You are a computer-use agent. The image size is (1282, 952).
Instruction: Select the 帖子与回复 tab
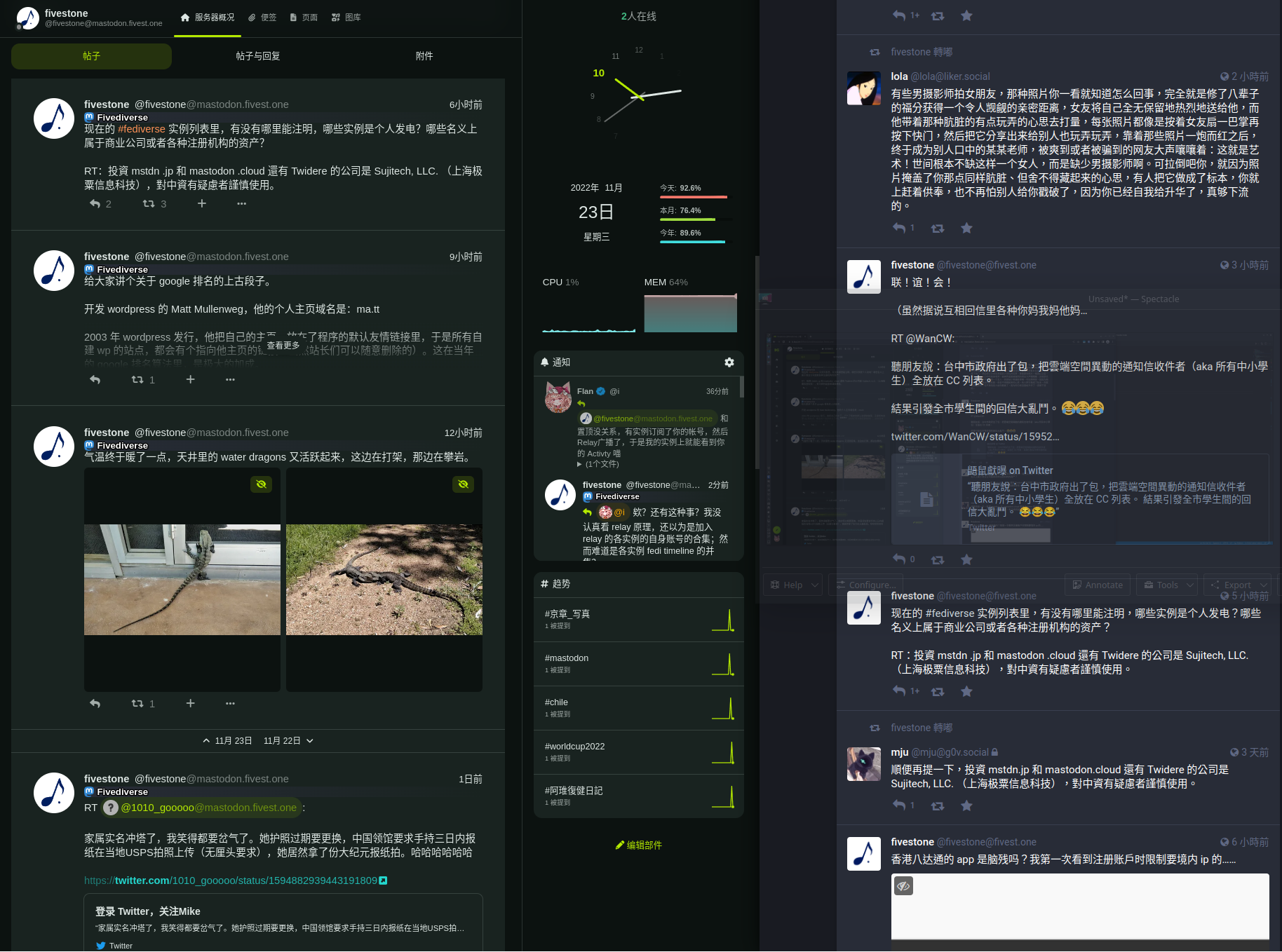pyautogui.click(x=257, y=56)
